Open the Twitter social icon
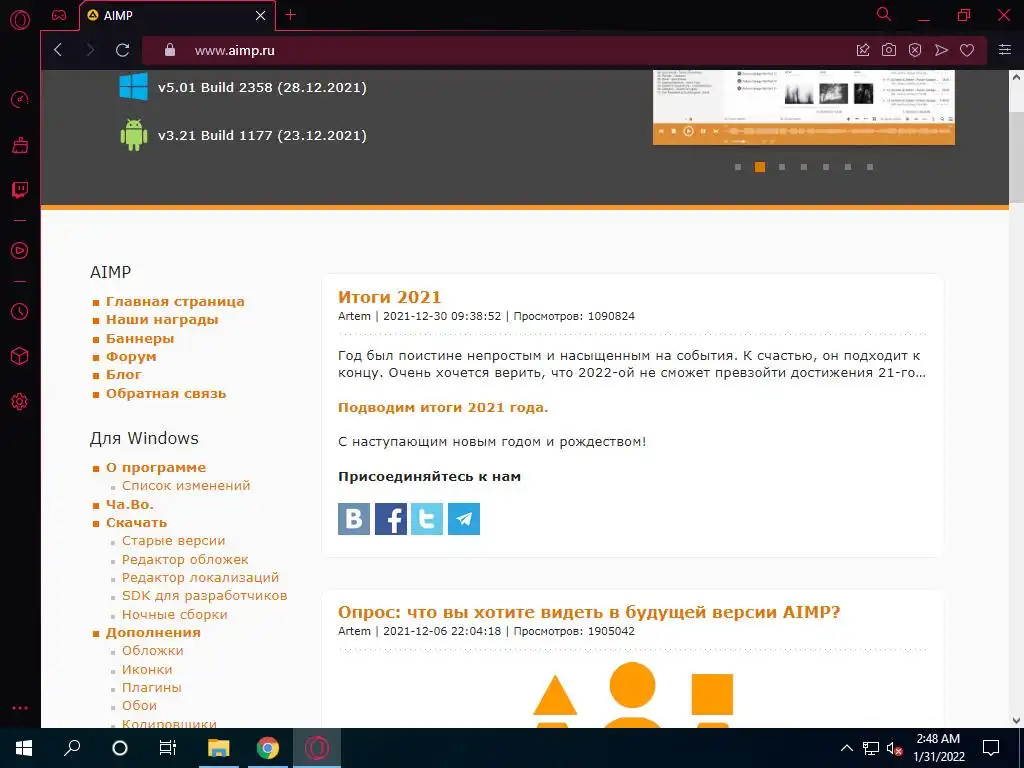 (x=427, y=519)
